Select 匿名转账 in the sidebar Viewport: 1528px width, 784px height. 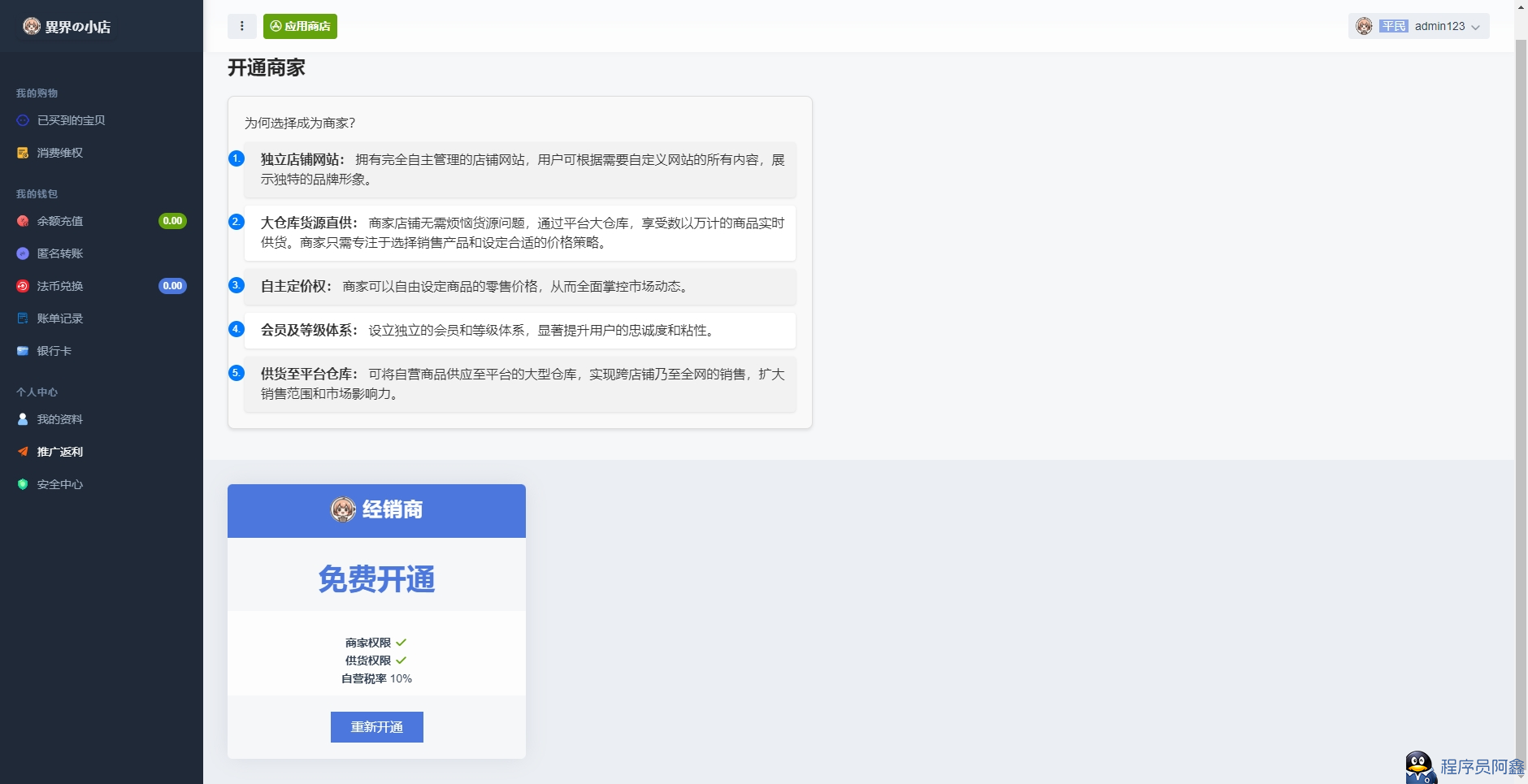coord(102,253)
